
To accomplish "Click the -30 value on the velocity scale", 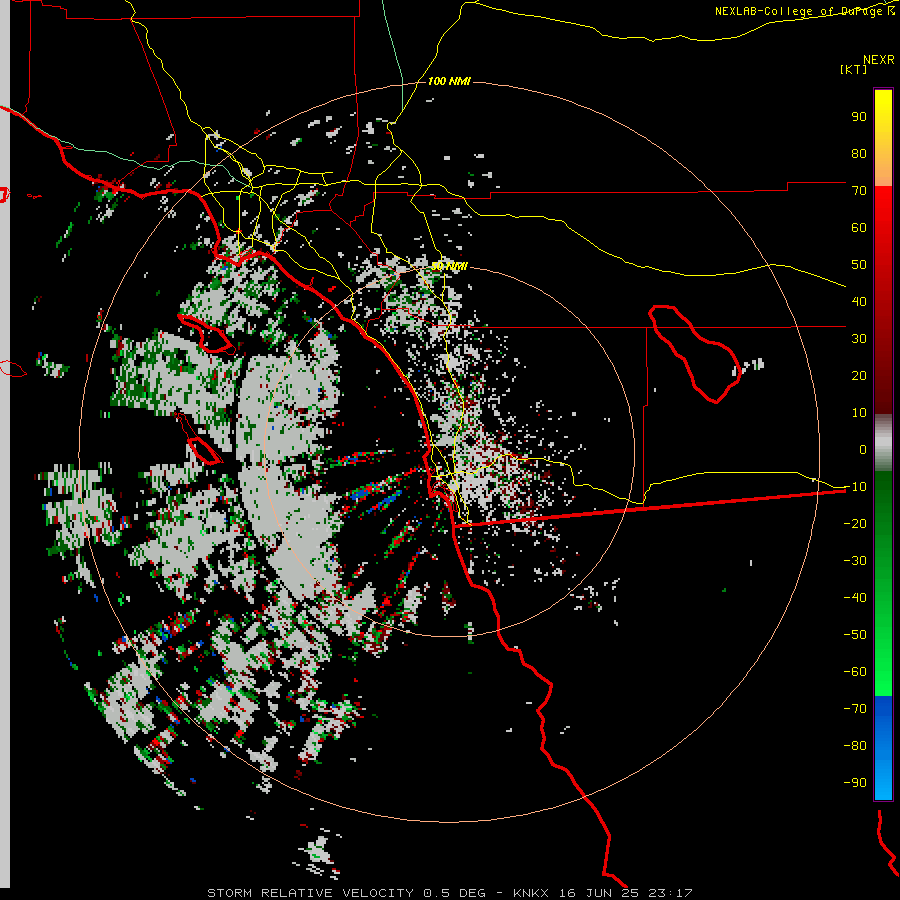I will (x=855, y=561).
